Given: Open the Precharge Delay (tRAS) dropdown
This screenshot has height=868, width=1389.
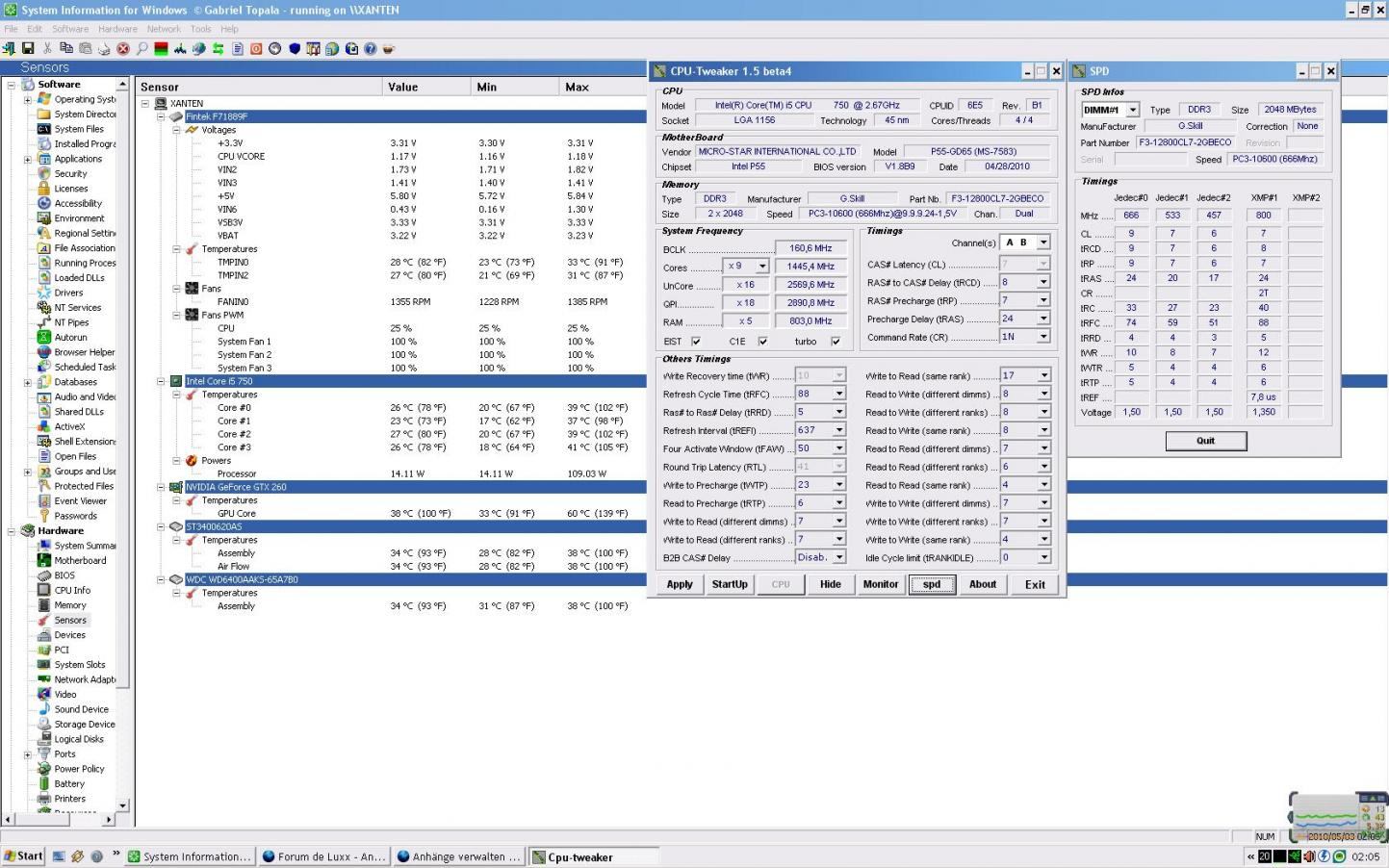Looking at the screenshot, I should click(1042, 319).
